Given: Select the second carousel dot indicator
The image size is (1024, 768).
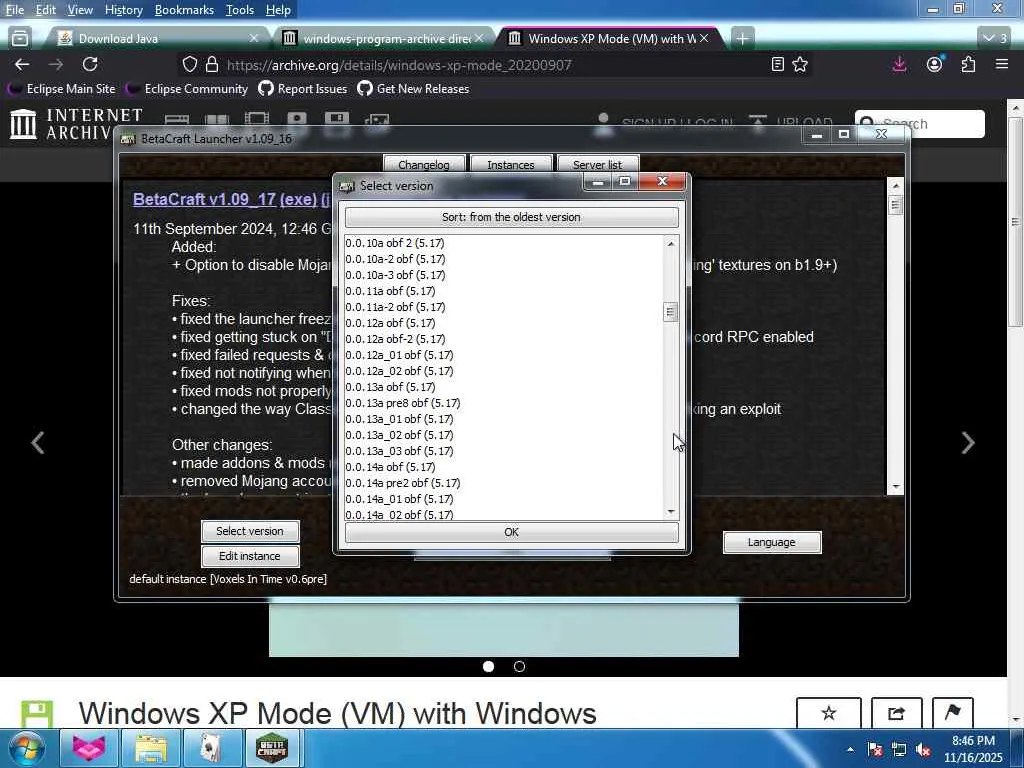Looking at the screenshot, I should [519, 666].
